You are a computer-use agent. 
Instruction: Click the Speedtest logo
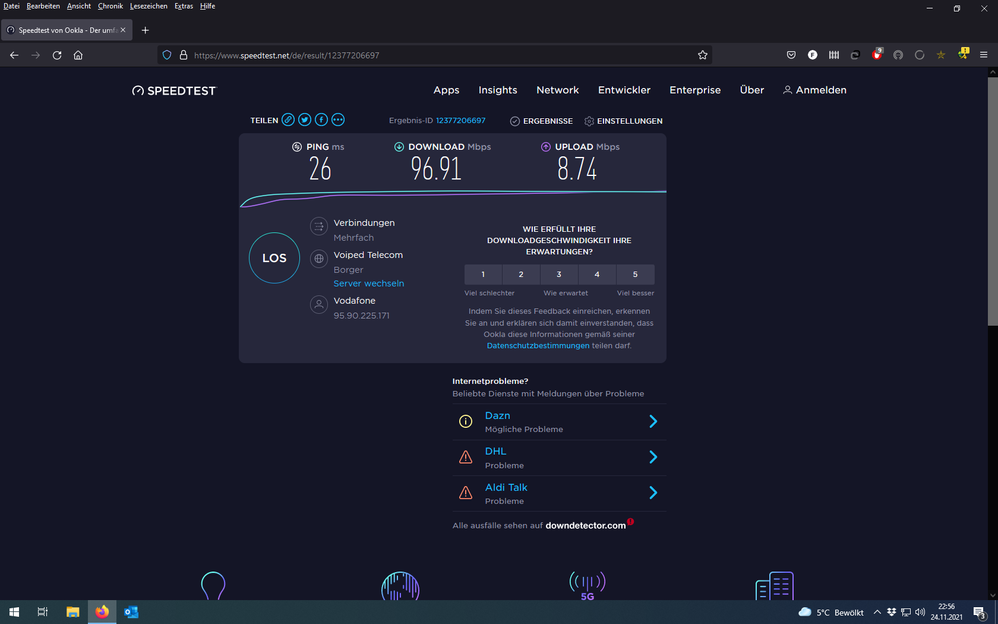(x=174, y=90)
